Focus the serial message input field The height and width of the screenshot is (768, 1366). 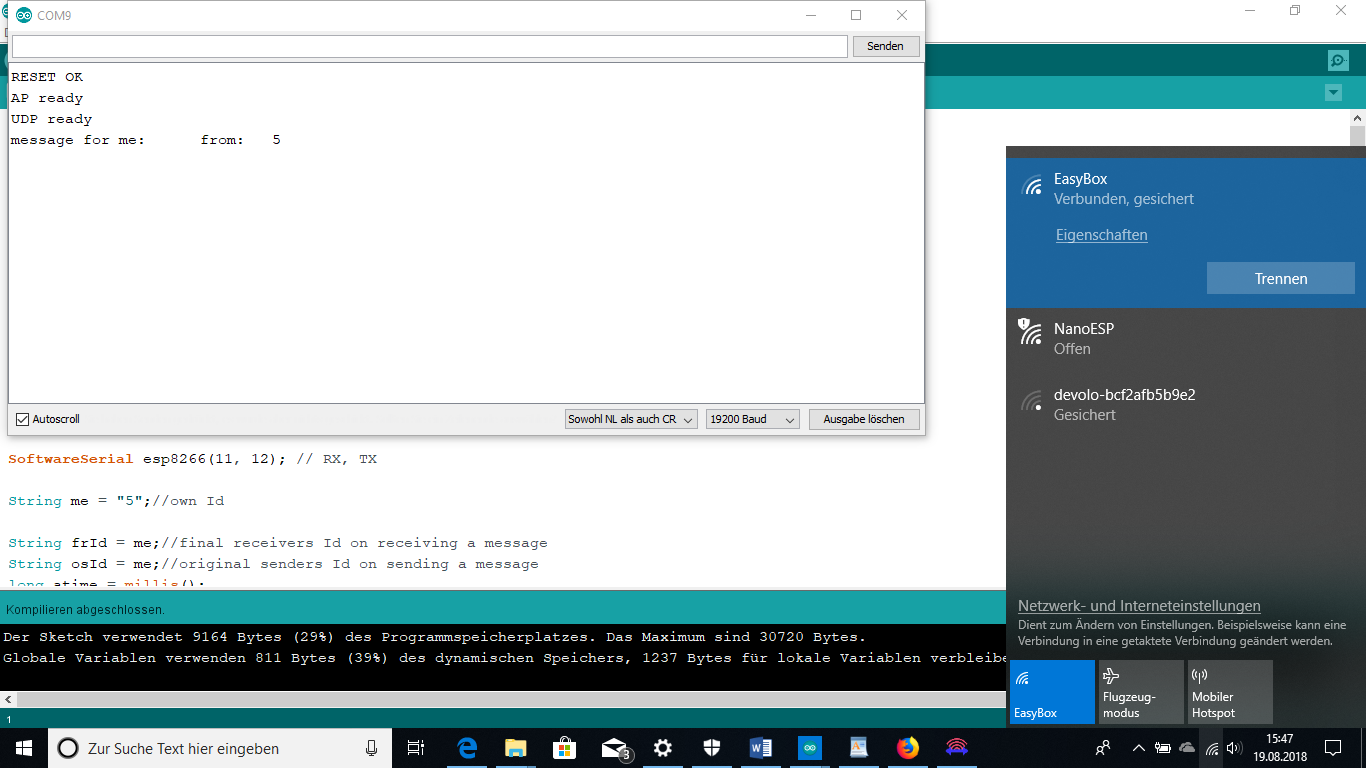point(429,46)
